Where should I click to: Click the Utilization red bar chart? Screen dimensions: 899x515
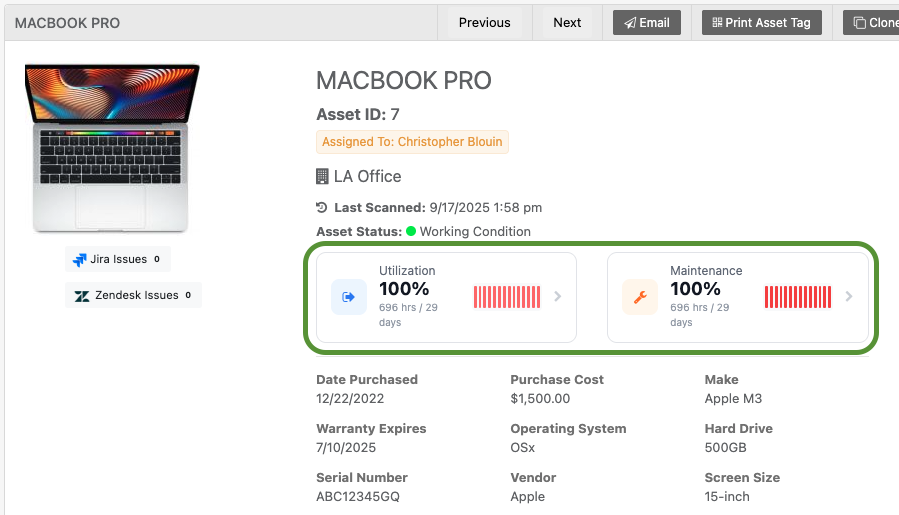coord(507,297)
